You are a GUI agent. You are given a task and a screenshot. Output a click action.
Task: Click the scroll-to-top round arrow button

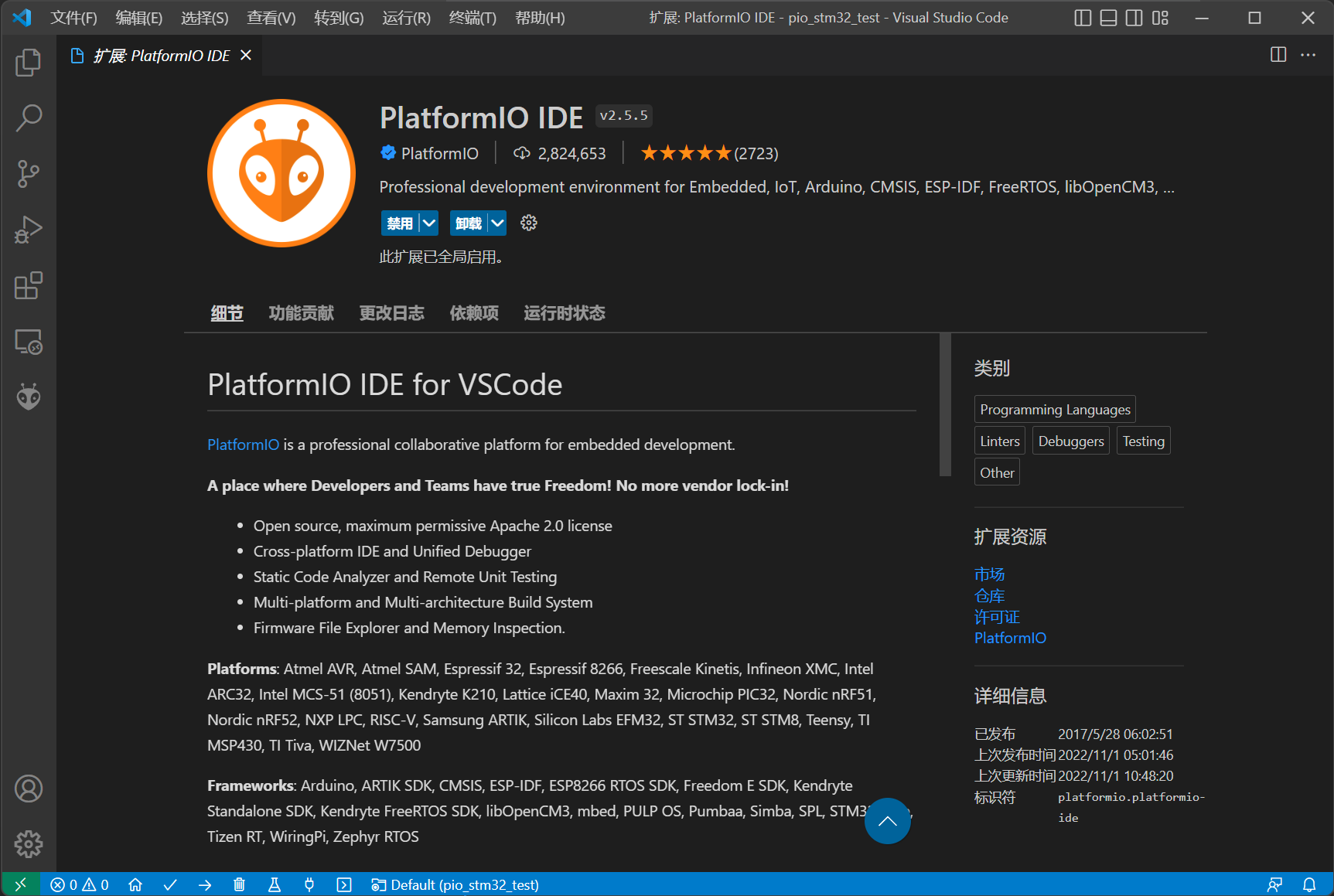[888, 821]
